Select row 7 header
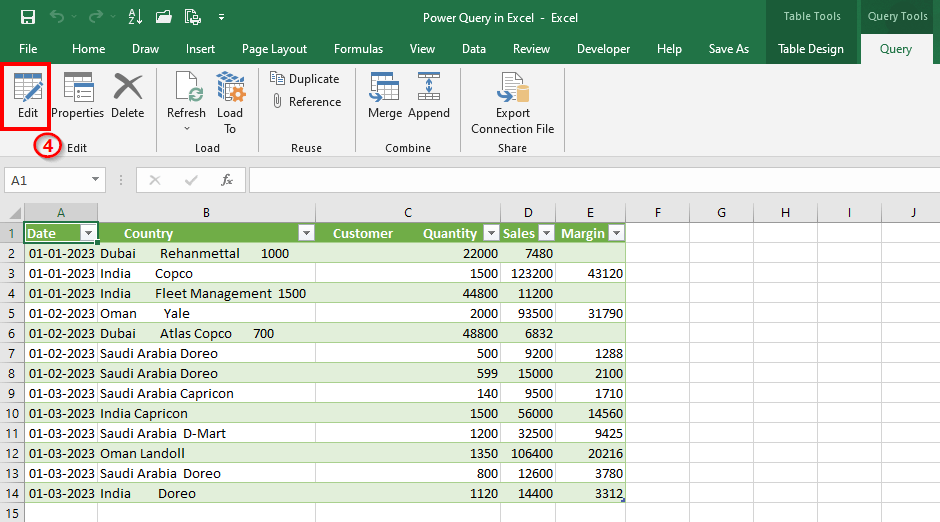This screenshot has height=522, width=940. point(12,354)
